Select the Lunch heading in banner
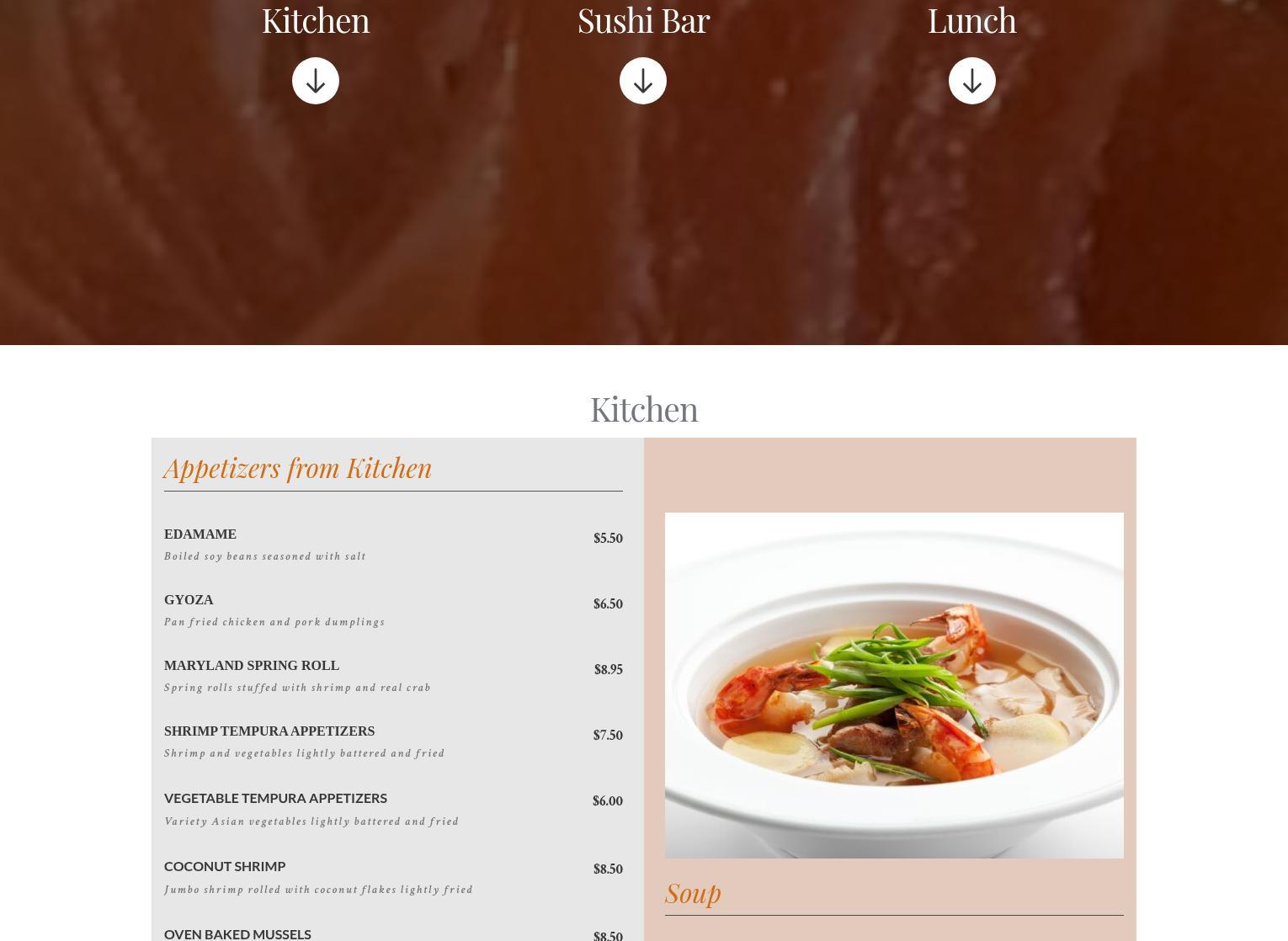1288x941 pixels. [x=972, y=20]
